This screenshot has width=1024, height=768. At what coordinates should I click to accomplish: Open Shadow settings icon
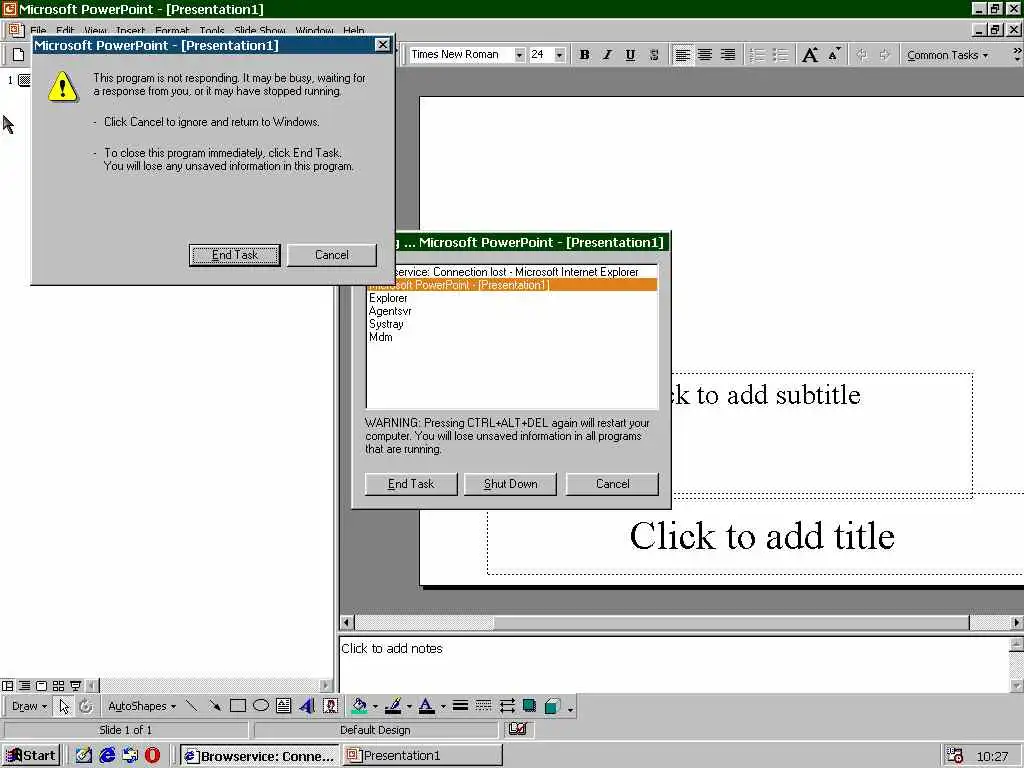(x=530, y=706)
